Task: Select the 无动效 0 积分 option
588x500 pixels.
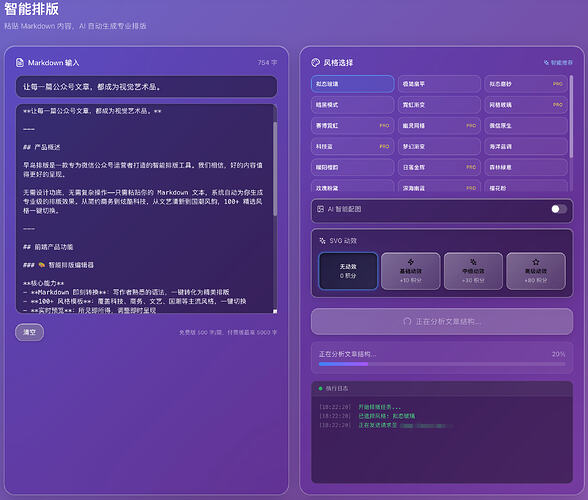Action: [x=348, y=271]
